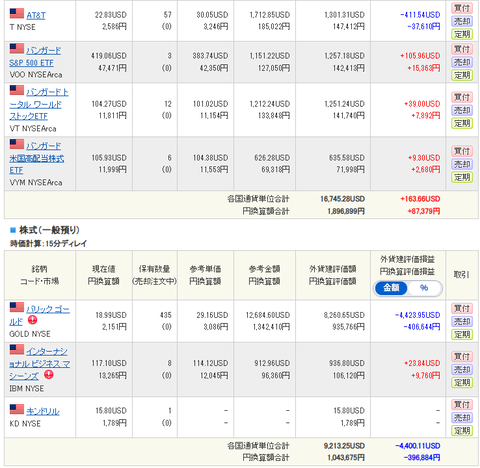Click the alert icon next to IBM name
The image size is (480, 468).
point(49,375)
